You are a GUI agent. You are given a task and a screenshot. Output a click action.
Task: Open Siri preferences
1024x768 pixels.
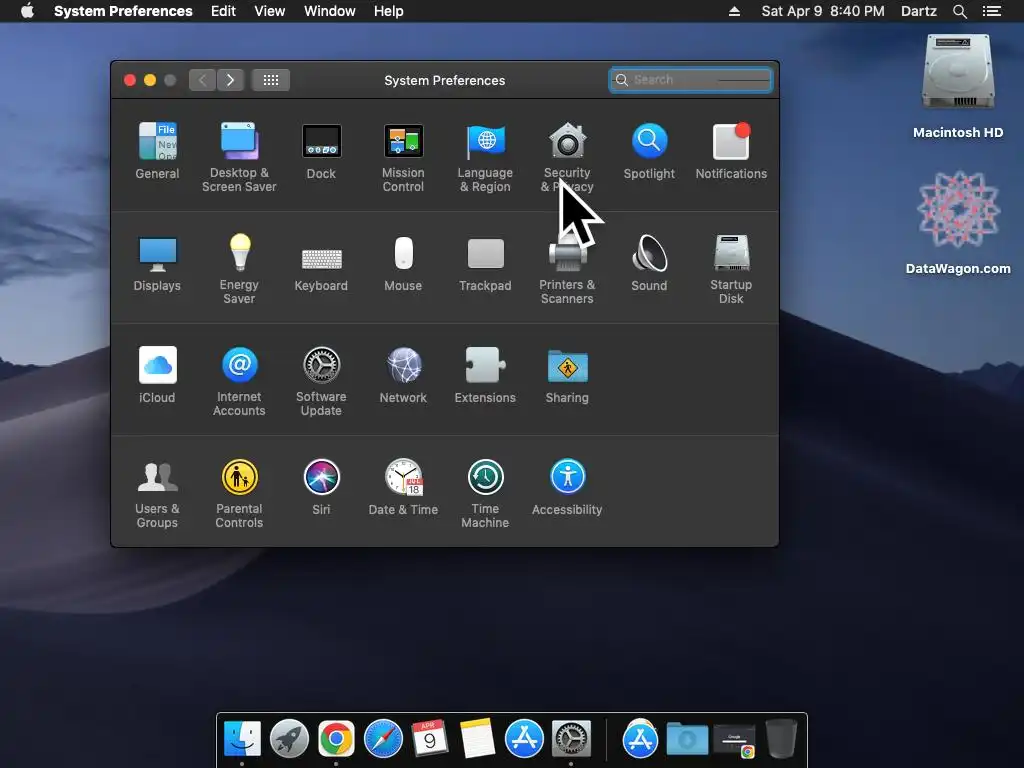(321, 487)
